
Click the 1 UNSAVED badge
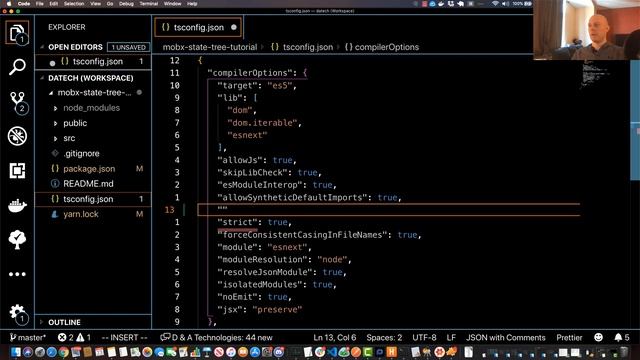point(129,47)
